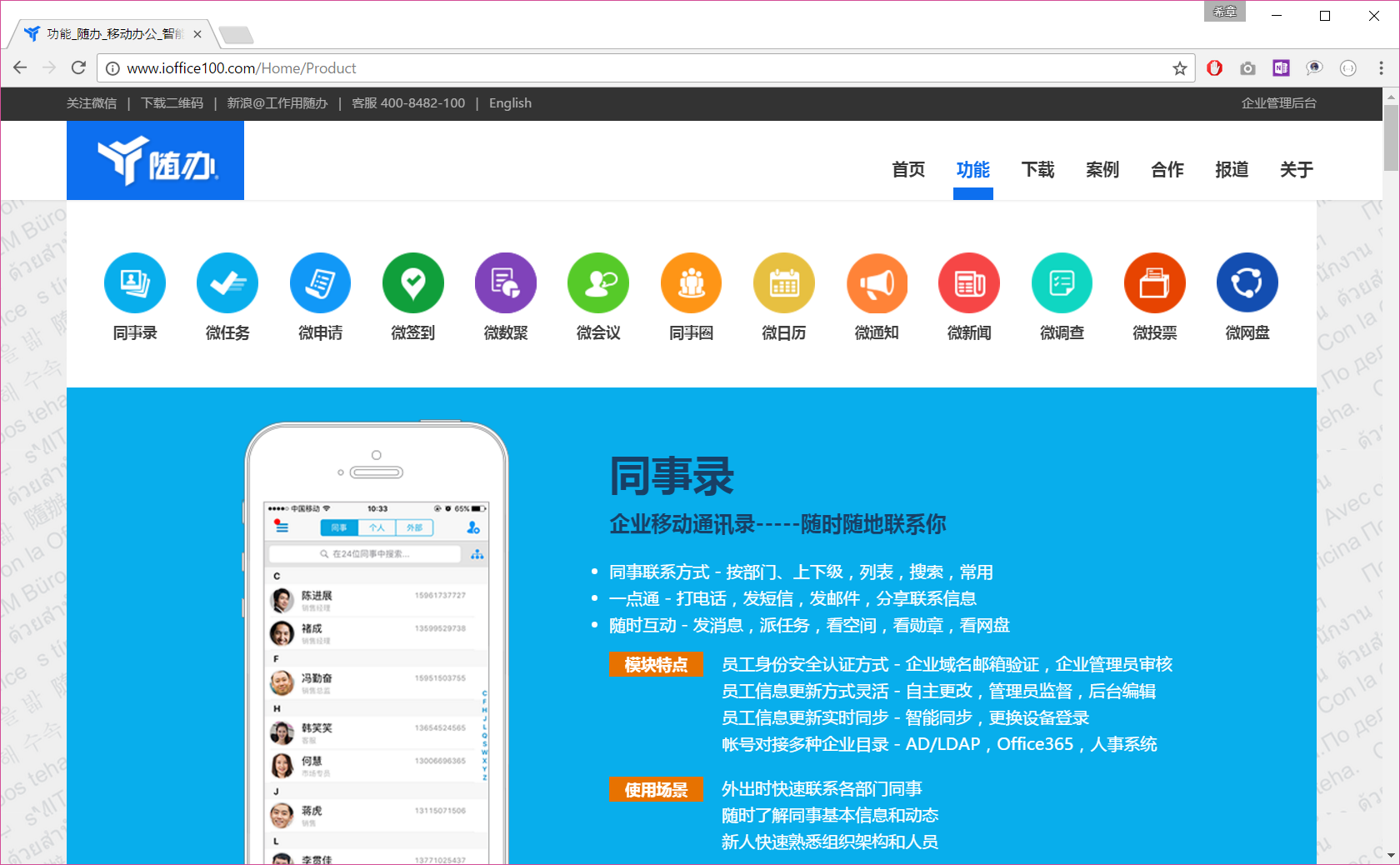Switch to the 案例 navigation item

click(1102, 170)
